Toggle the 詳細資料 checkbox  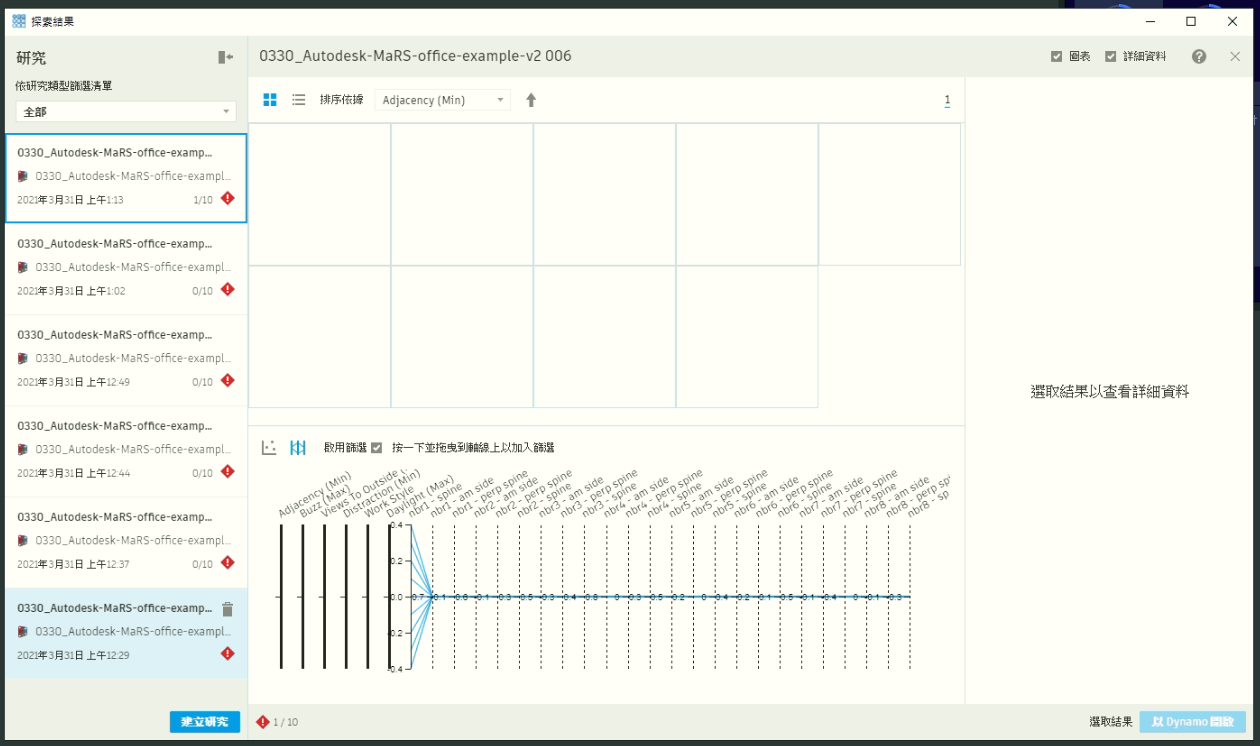[1110, 57]
